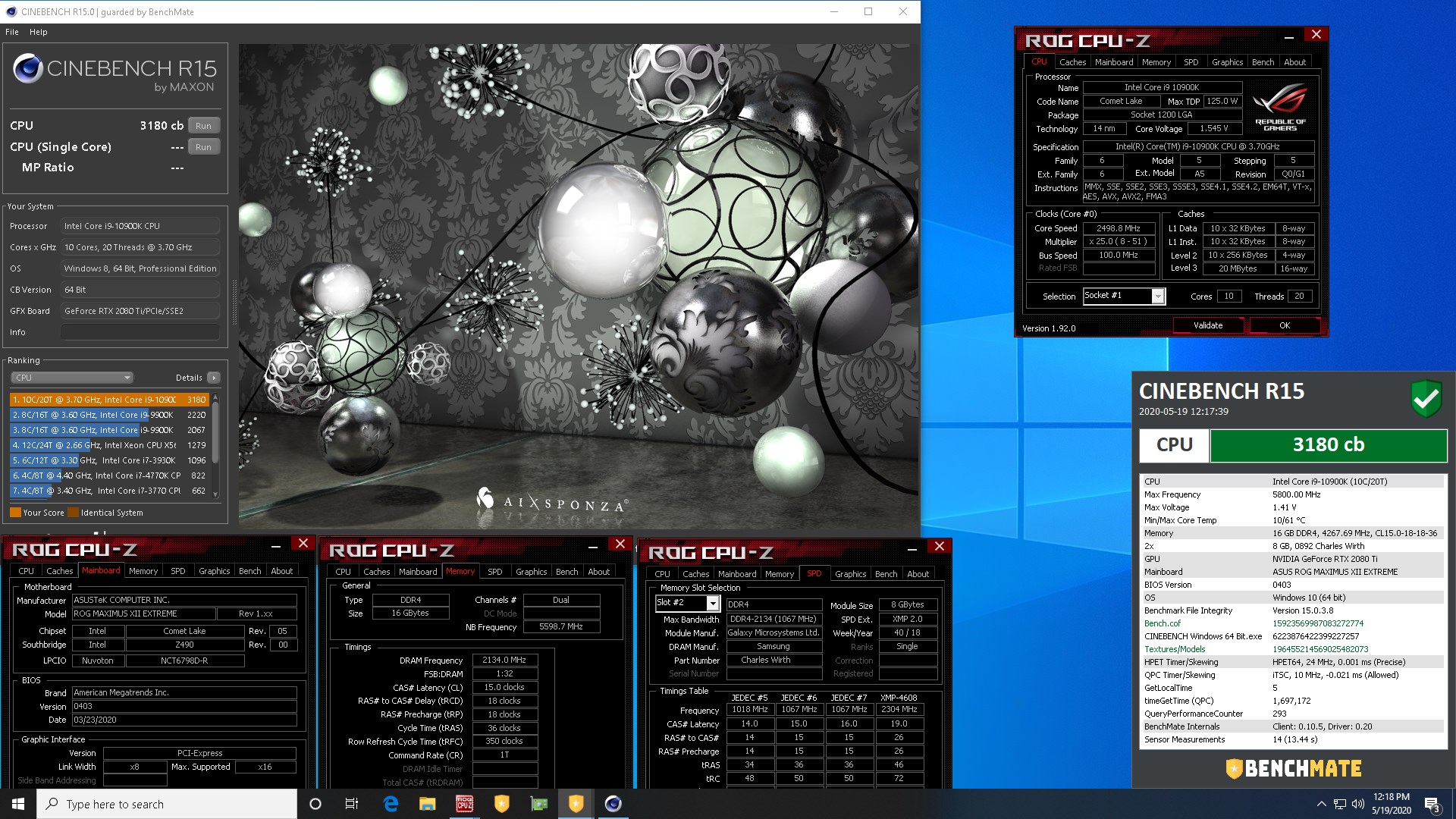Viewport: 1456px width, 819px height.
Task: Click the taskbar clock showing 12:18 PM
Action: pyautogui.click(x=1391, y=804)
